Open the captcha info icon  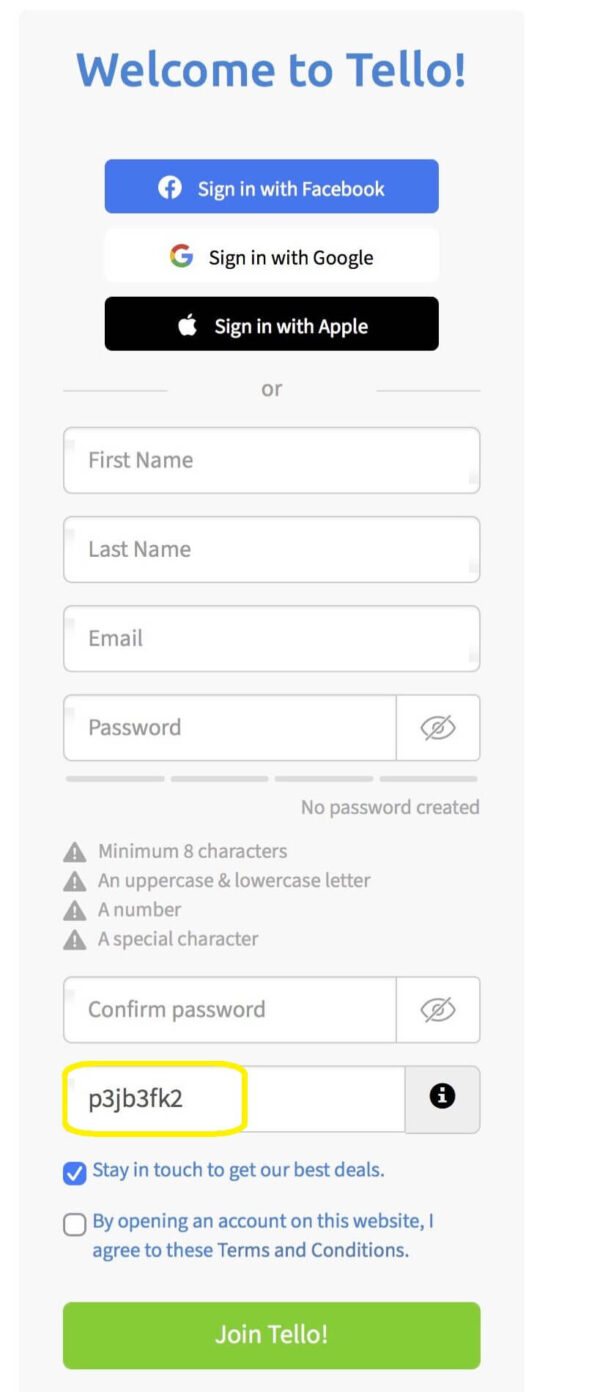442,1097
